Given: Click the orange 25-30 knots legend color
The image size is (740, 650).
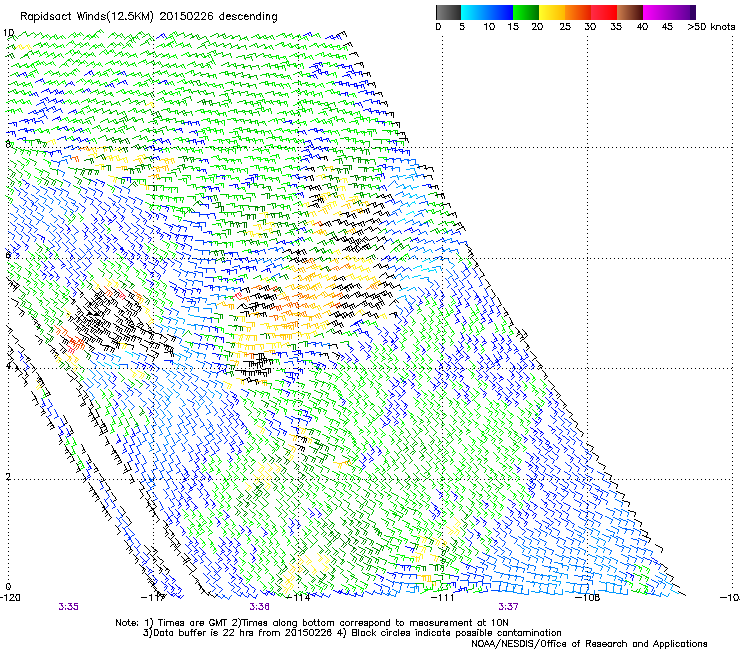Looking at the screenshot, I should [578, 12].
